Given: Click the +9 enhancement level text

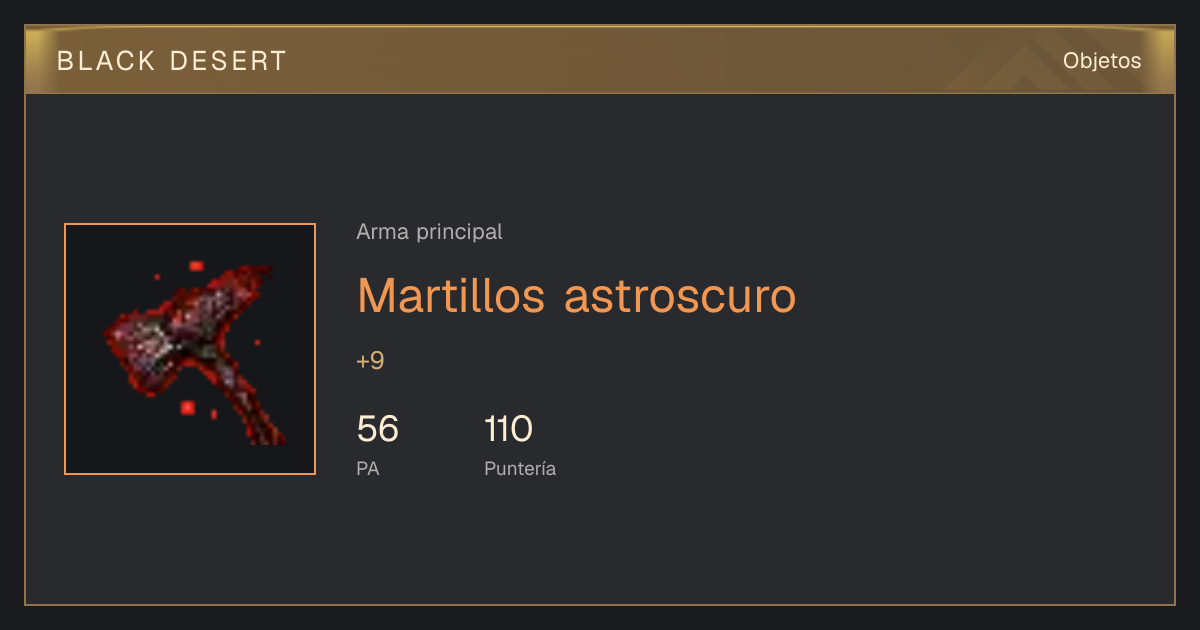Looking at the screenshot, I should coord(370,361).
